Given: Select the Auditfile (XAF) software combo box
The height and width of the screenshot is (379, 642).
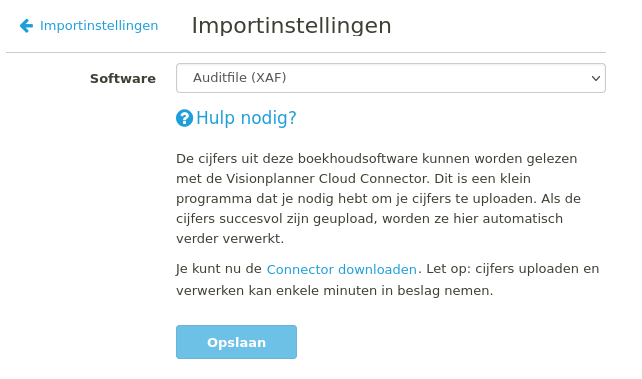Looking at the screenshot, I should (x=391, y=78).
